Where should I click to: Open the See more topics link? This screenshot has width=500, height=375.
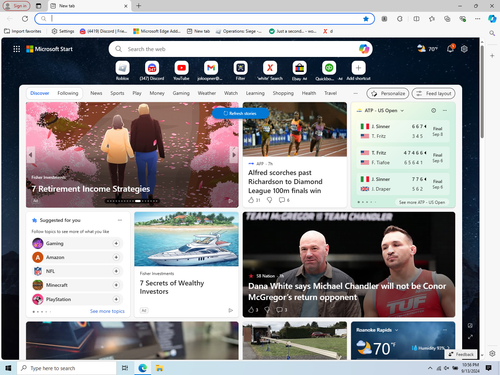(107, 311)
